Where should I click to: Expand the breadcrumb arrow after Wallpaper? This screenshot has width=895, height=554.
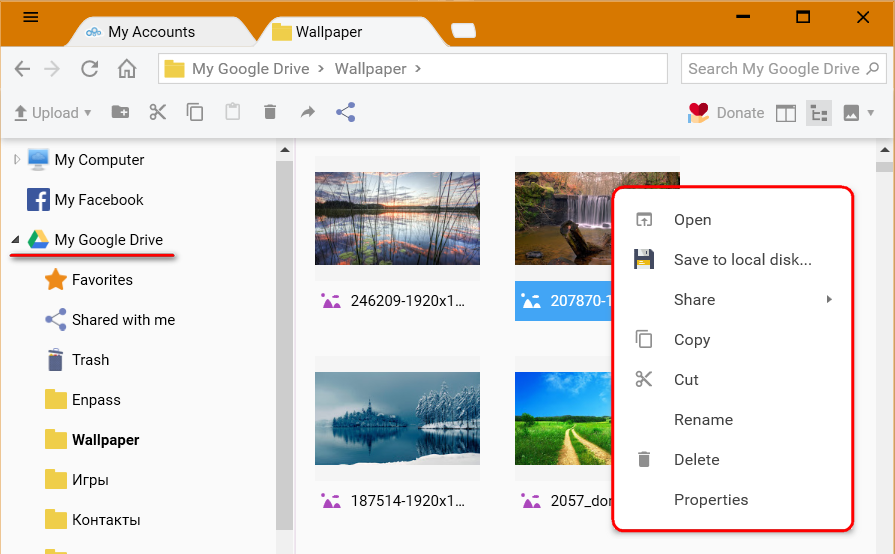pyautogui.click(x=418, y=68)
